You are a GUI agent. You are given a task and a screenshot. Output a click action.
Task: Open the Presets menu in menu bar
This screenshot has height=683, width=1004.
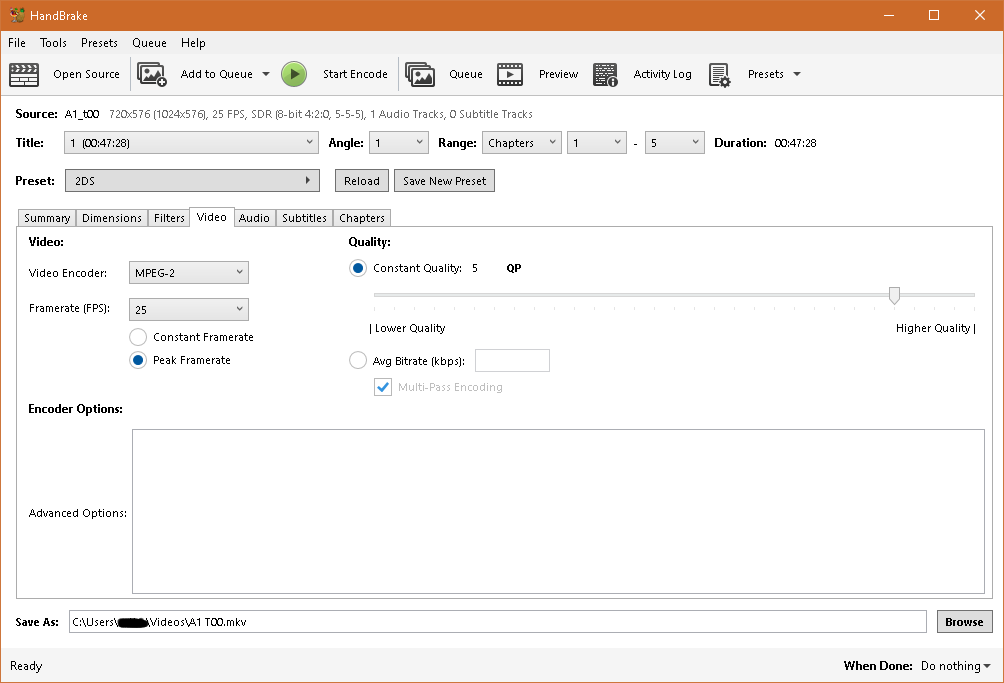tap(99, 43)
